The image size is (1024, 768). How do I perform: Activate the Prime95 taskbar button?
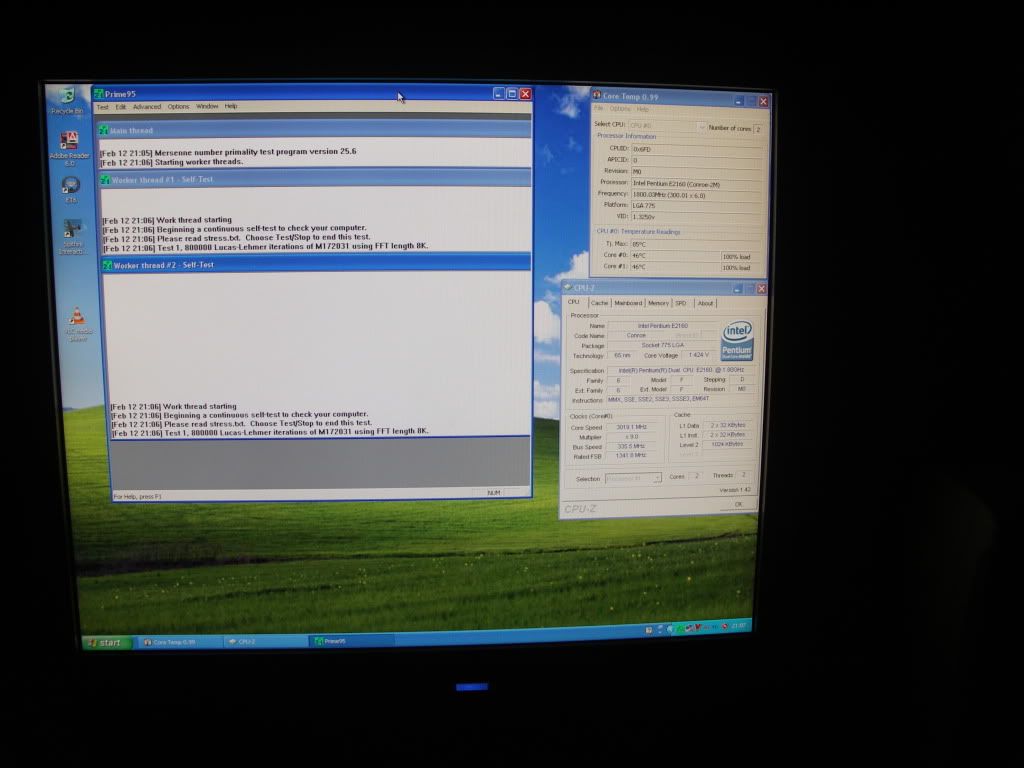[x=350, y=641]
